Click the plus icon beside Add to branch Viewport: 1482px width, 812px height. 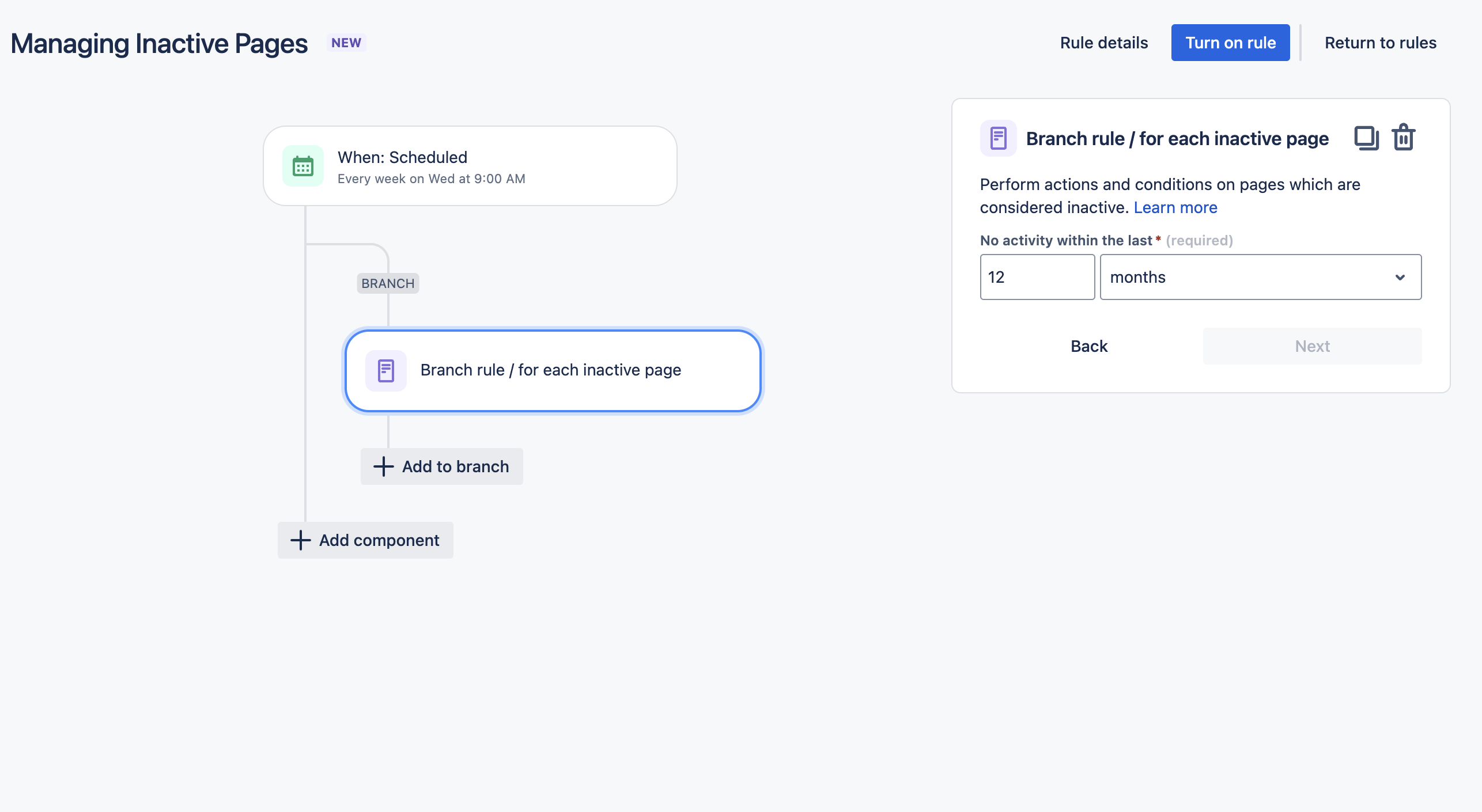tap(383, 466)
